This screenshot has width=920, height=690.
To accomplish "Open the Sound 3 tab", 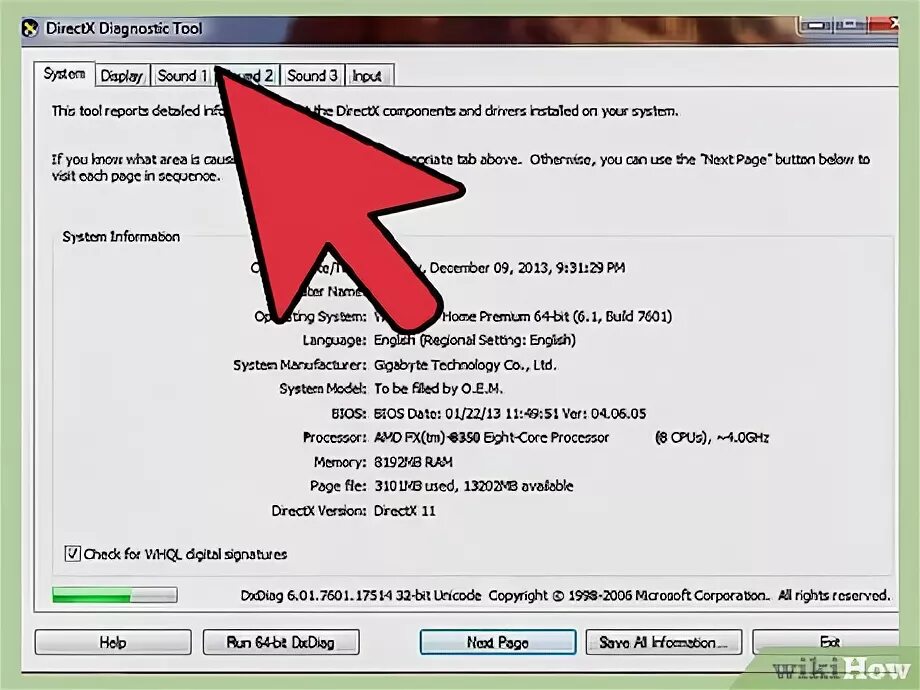I will (312, 76).
